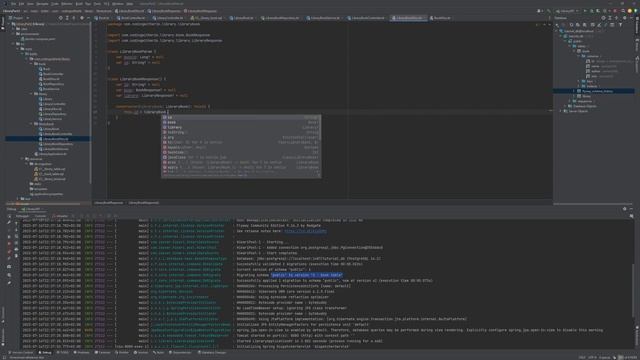Image resolution: width=640 pixels, height=360 pixels.
Task: Click the Run button in the toolbar
Action: click(585, 11)
